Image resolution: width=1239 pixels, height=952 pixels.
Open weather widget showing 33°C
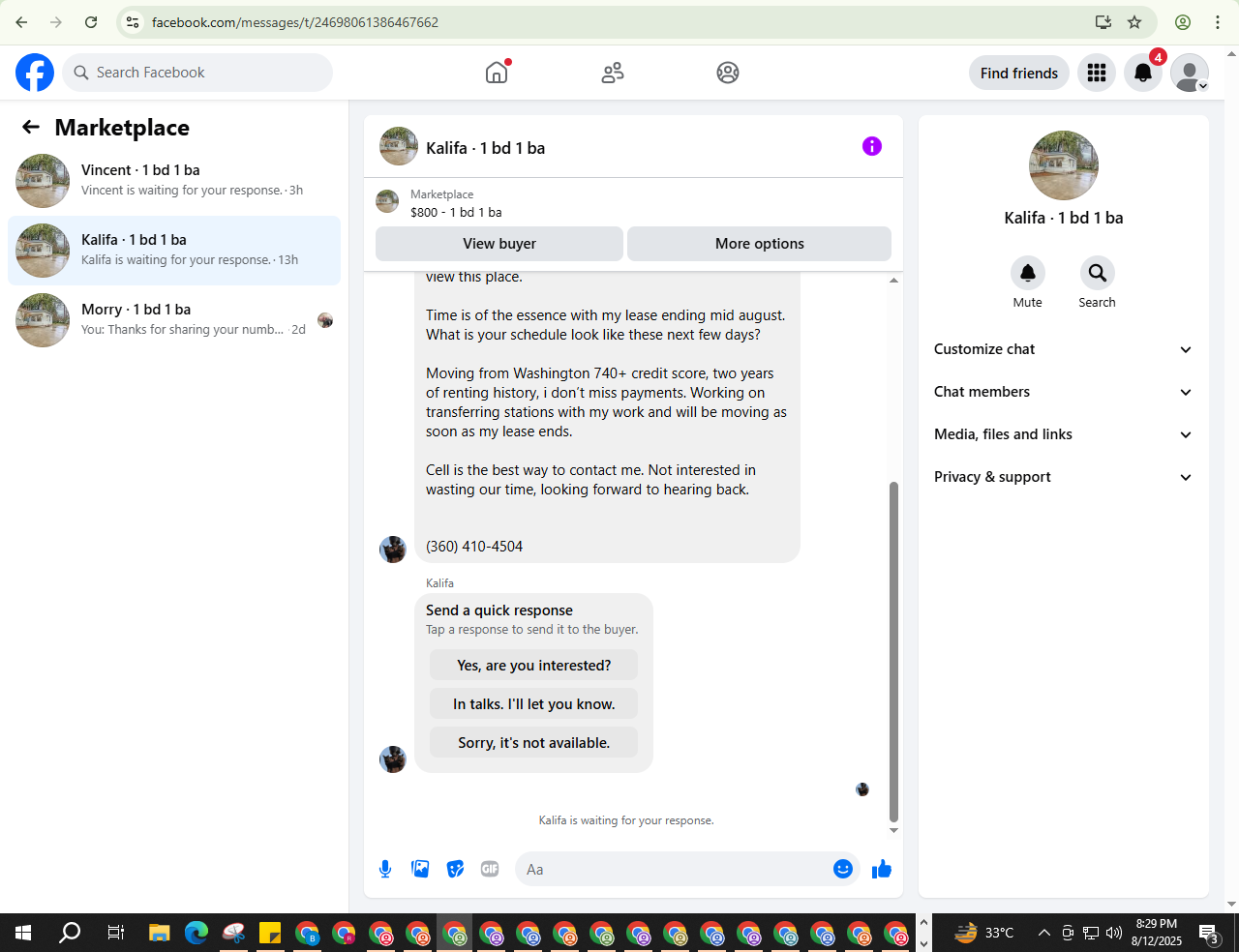984,933
